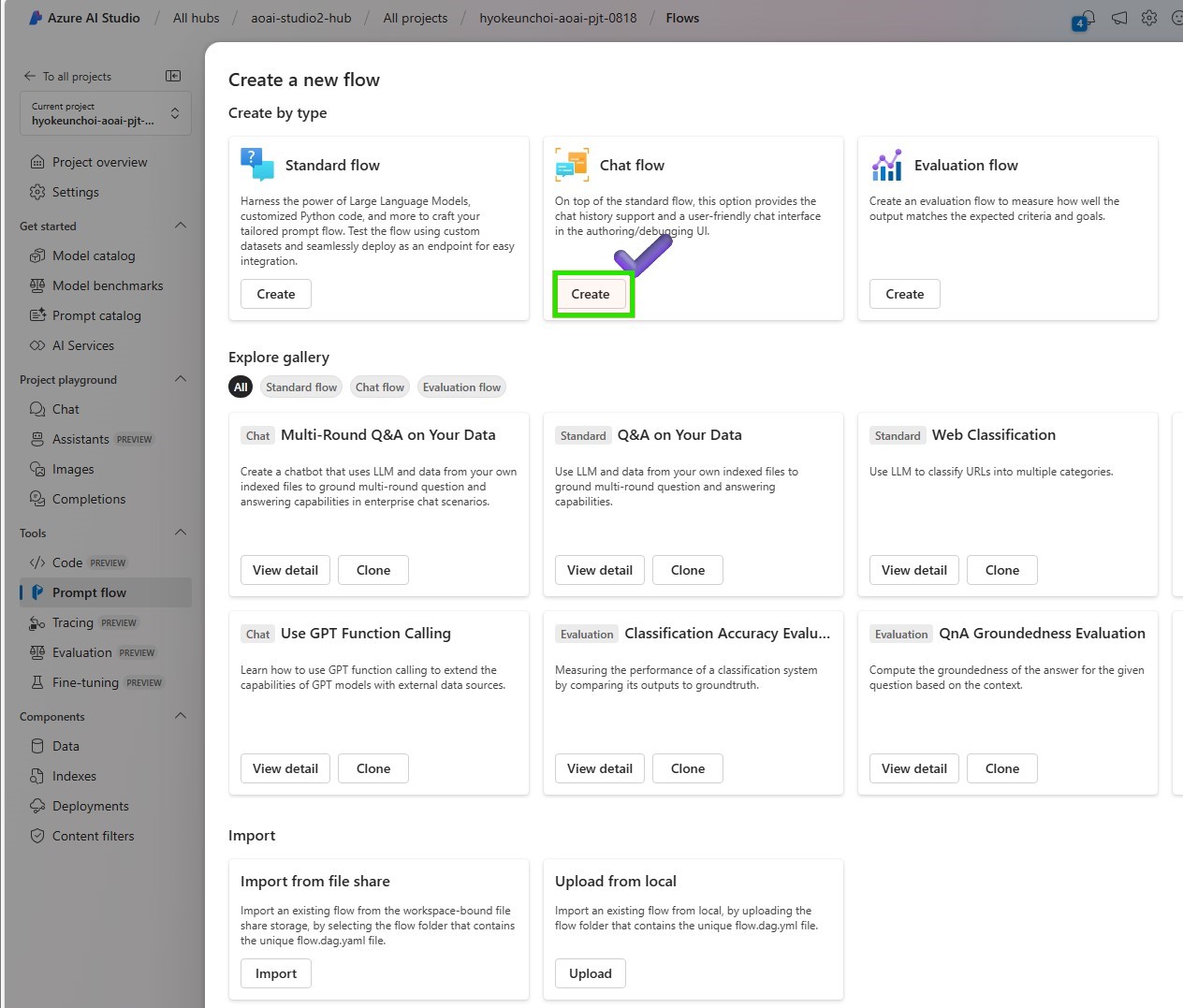Click the Content filters shield icon
1183x1008 pixels.
(37, 836)
